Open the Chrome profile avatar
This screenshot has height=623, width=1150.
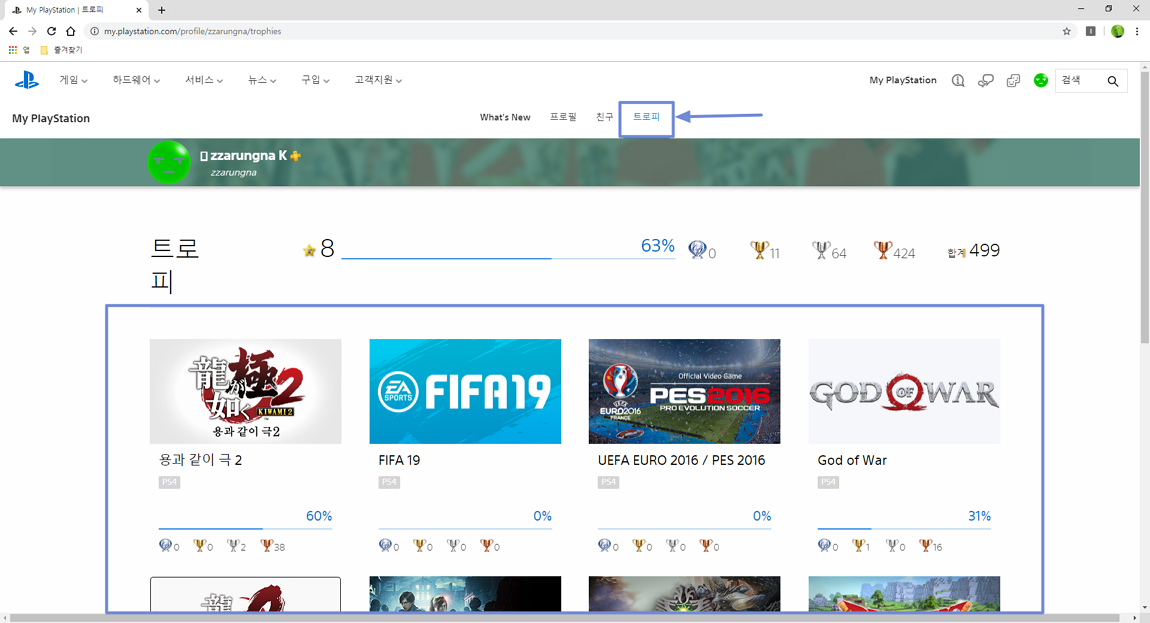point(1117,31)
